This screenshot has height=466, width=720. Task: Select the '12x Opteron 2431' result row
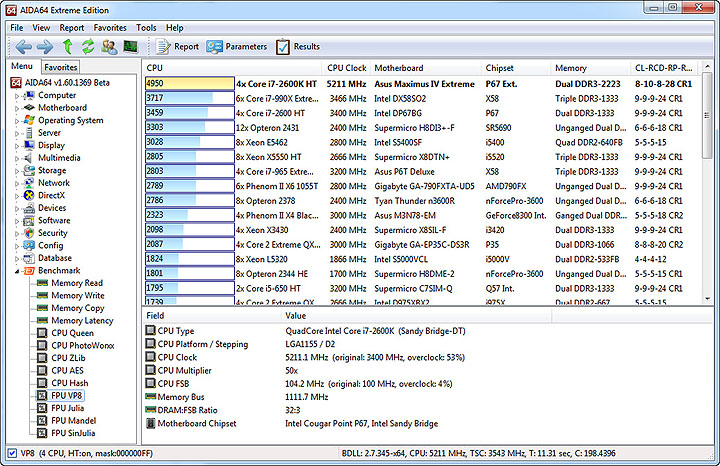pos(421,128)
